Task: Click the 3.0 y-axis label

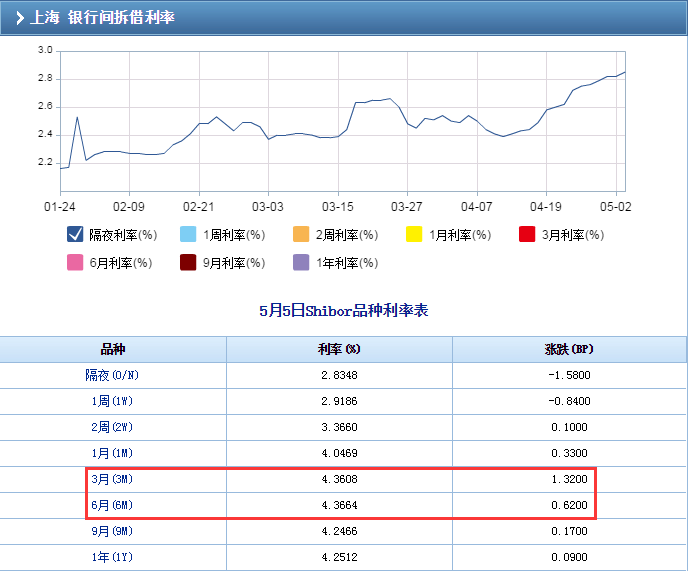Action: [x=45, y=50]
